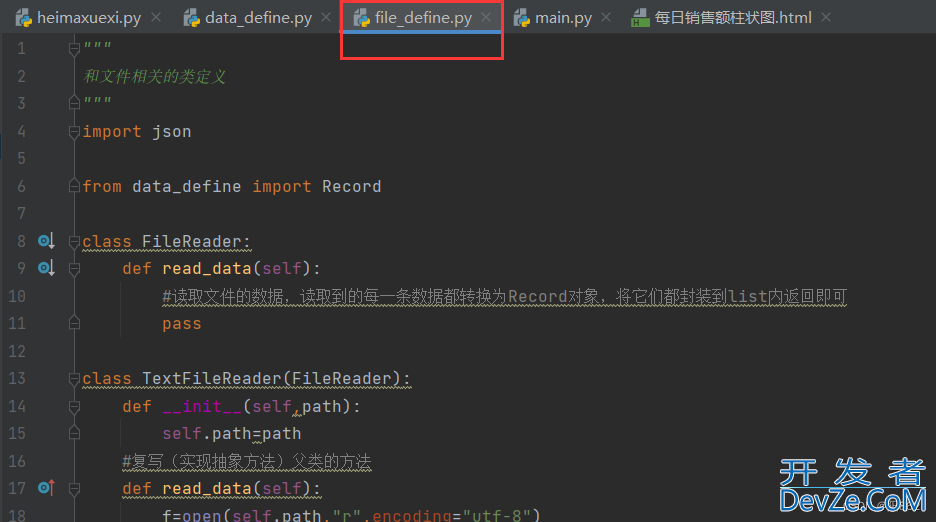Viewport: 936px width, 522px height.
Task: Collapse the TextFileReader class fold at line 13
Action: [x=74, y=379]
